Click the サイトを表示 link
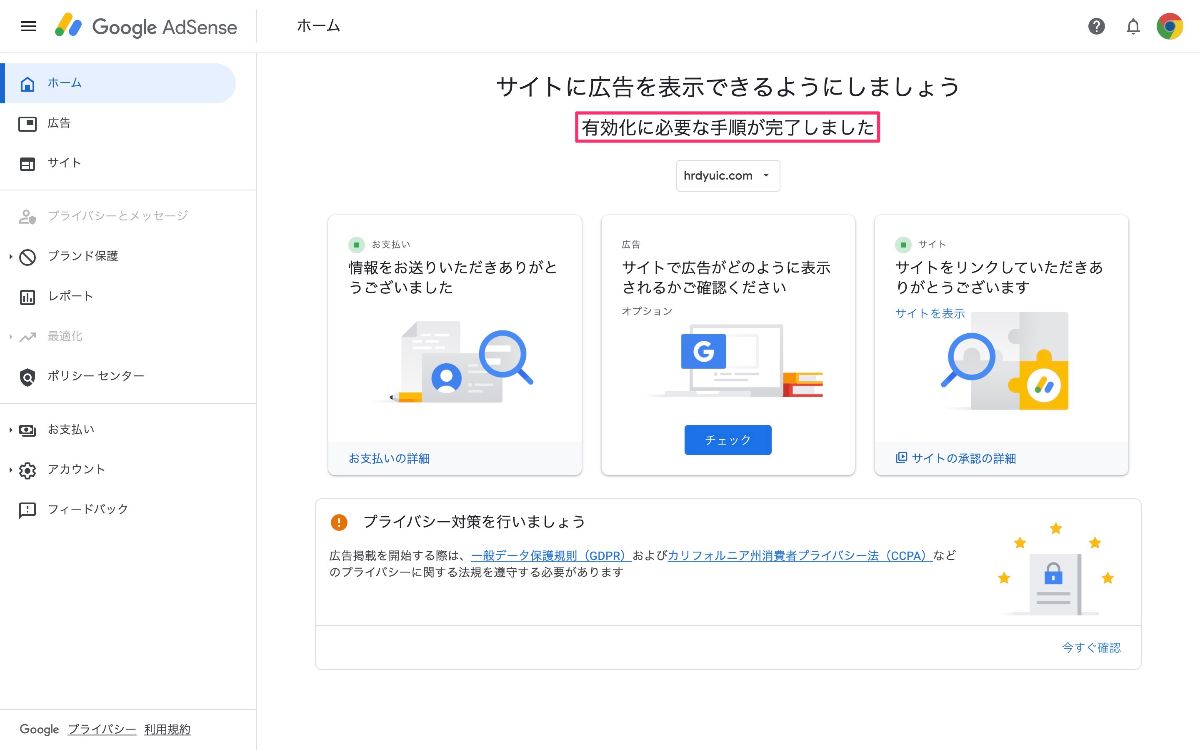This screenshot has width=1200, height=750. (x=930, y=313)
